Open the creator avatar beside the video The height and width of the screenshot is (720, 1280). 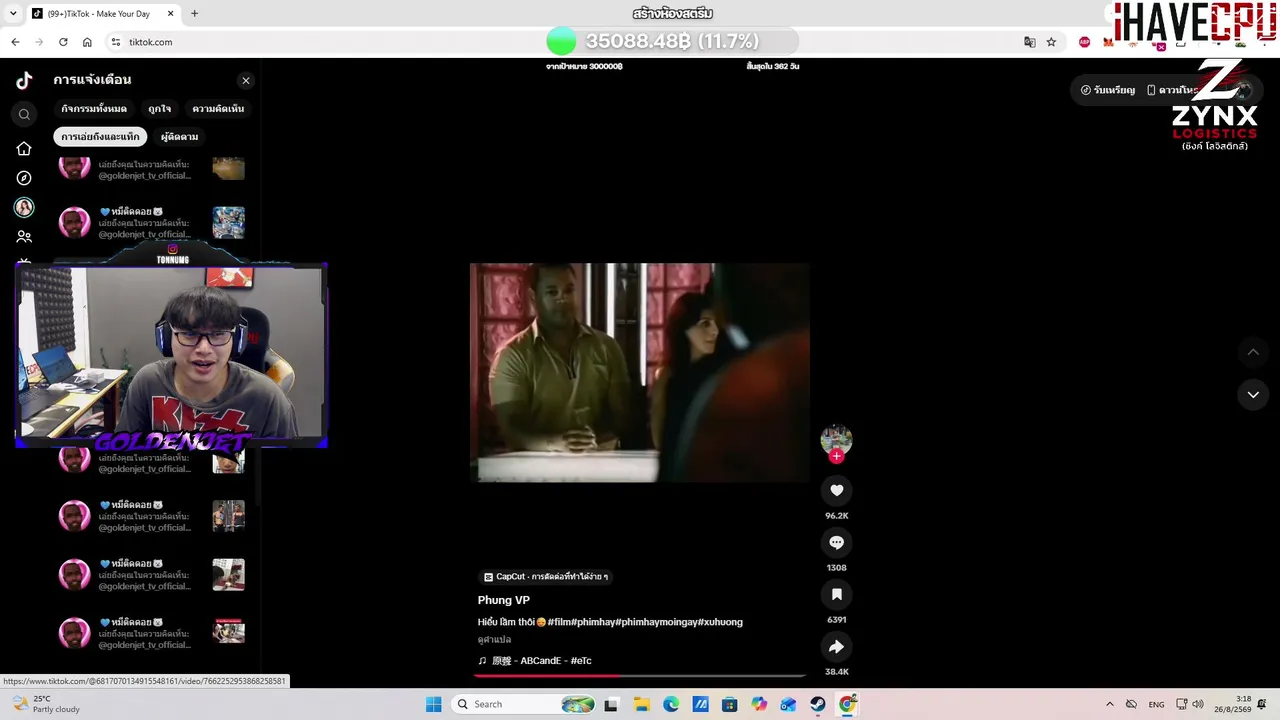[x=836, y=439]
